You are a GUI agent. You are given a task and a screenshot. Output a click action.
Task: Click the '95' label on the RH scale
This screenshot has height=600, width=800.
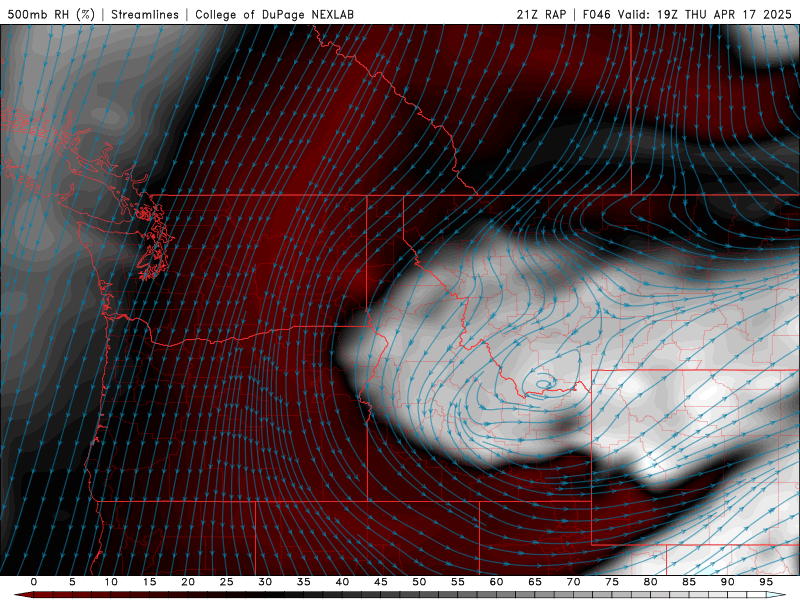[x=766, y=582]
